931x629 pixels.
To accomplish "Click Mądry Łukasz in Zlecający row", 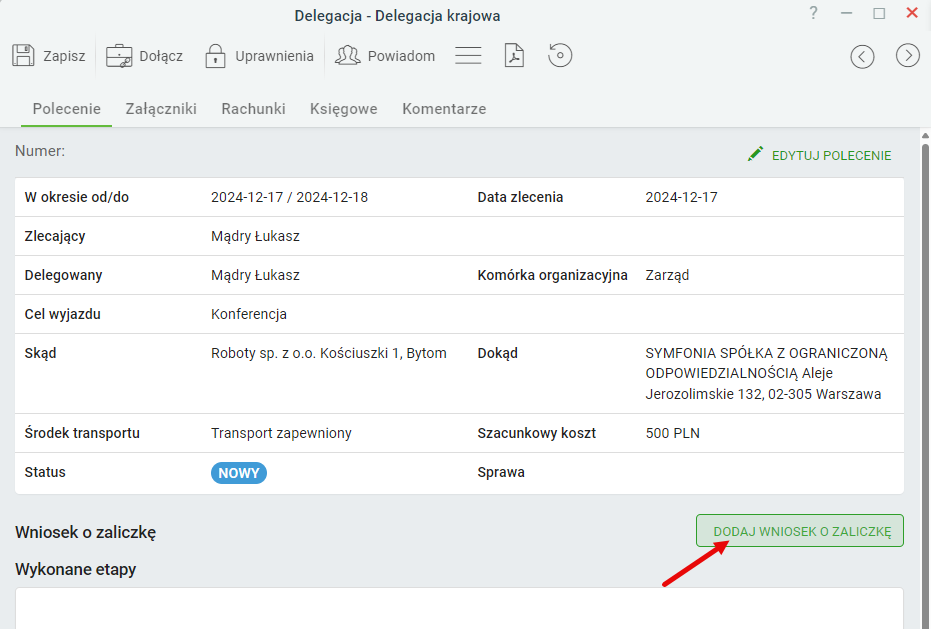I will 255,236.
